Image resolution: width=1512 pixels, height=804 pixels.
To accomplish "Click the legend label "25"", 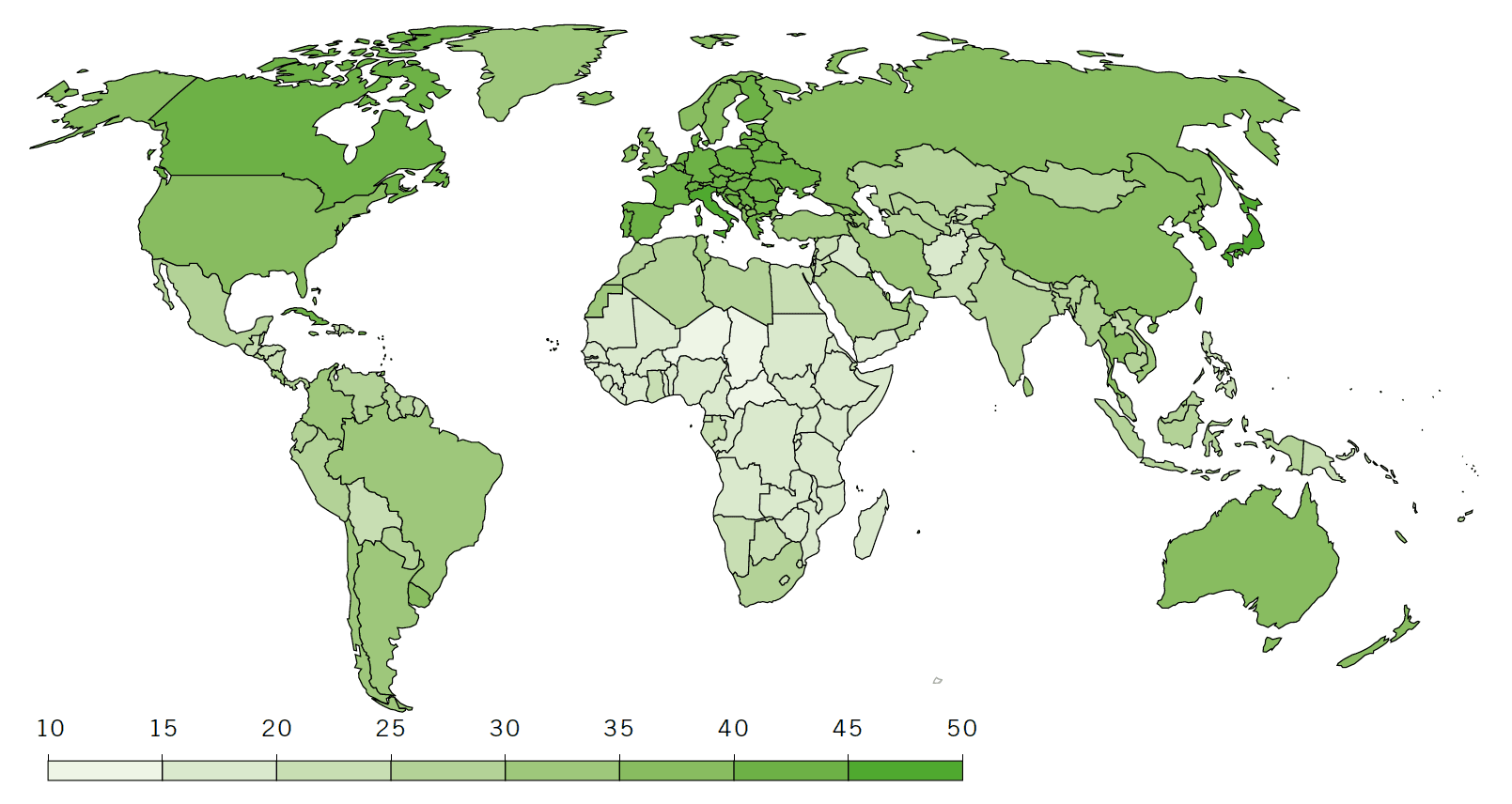I will 391,728.
